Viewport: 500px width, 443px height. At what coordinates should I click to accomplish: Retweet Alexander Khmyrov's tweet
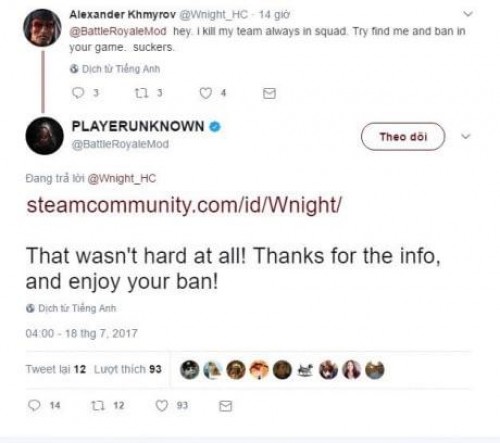(141, 93)
